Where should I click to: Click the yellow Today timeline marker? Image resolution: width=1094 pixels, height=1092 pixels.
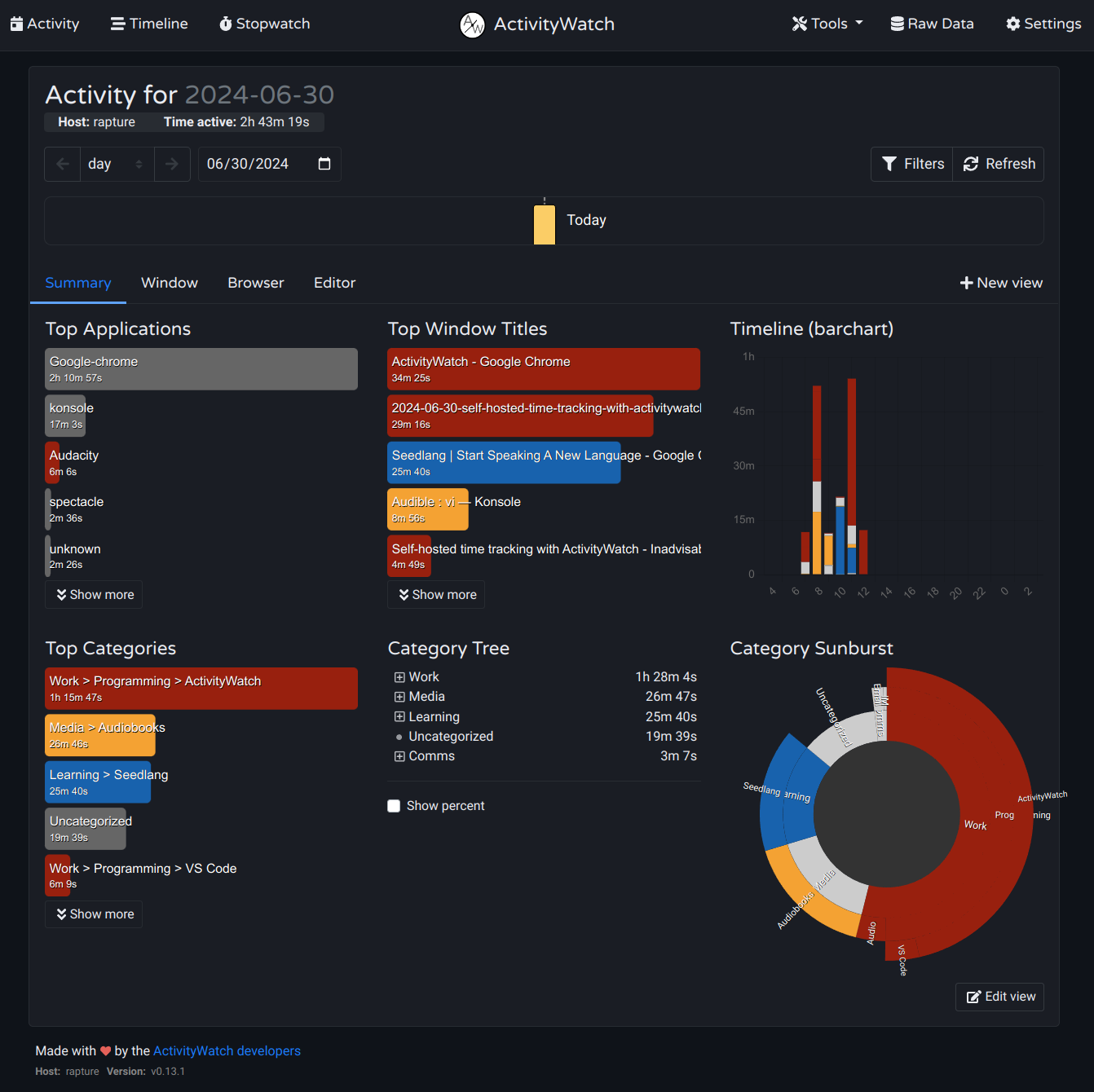point(545,224)
